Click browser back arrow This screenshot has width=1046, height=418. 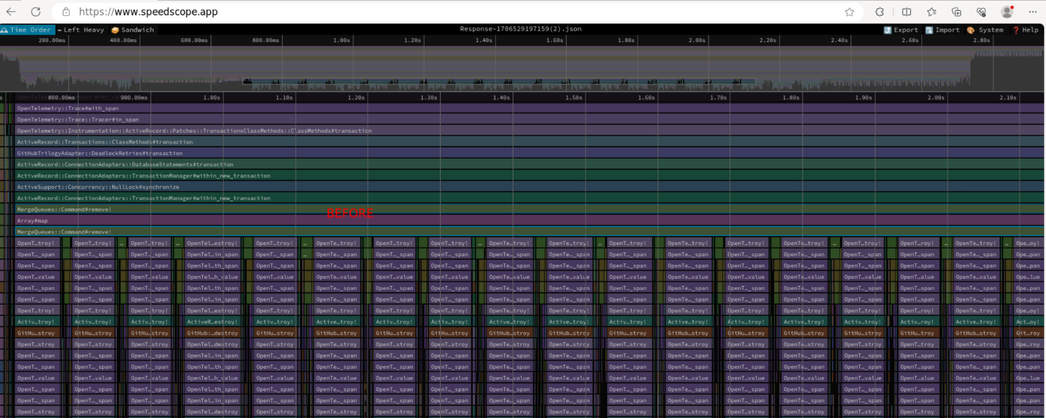(11, 12)
